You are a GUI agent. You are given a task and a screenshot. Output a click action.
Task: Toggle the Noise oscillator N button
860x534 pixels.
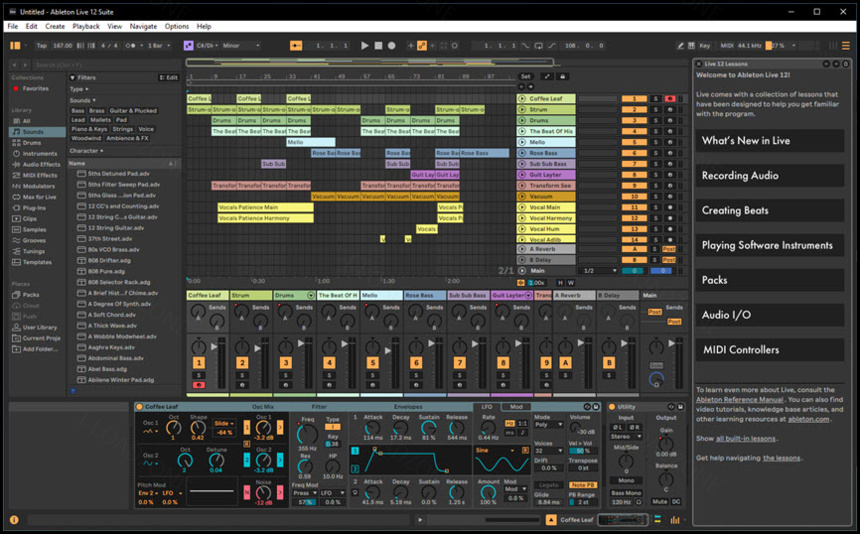(x=247, y=492)
